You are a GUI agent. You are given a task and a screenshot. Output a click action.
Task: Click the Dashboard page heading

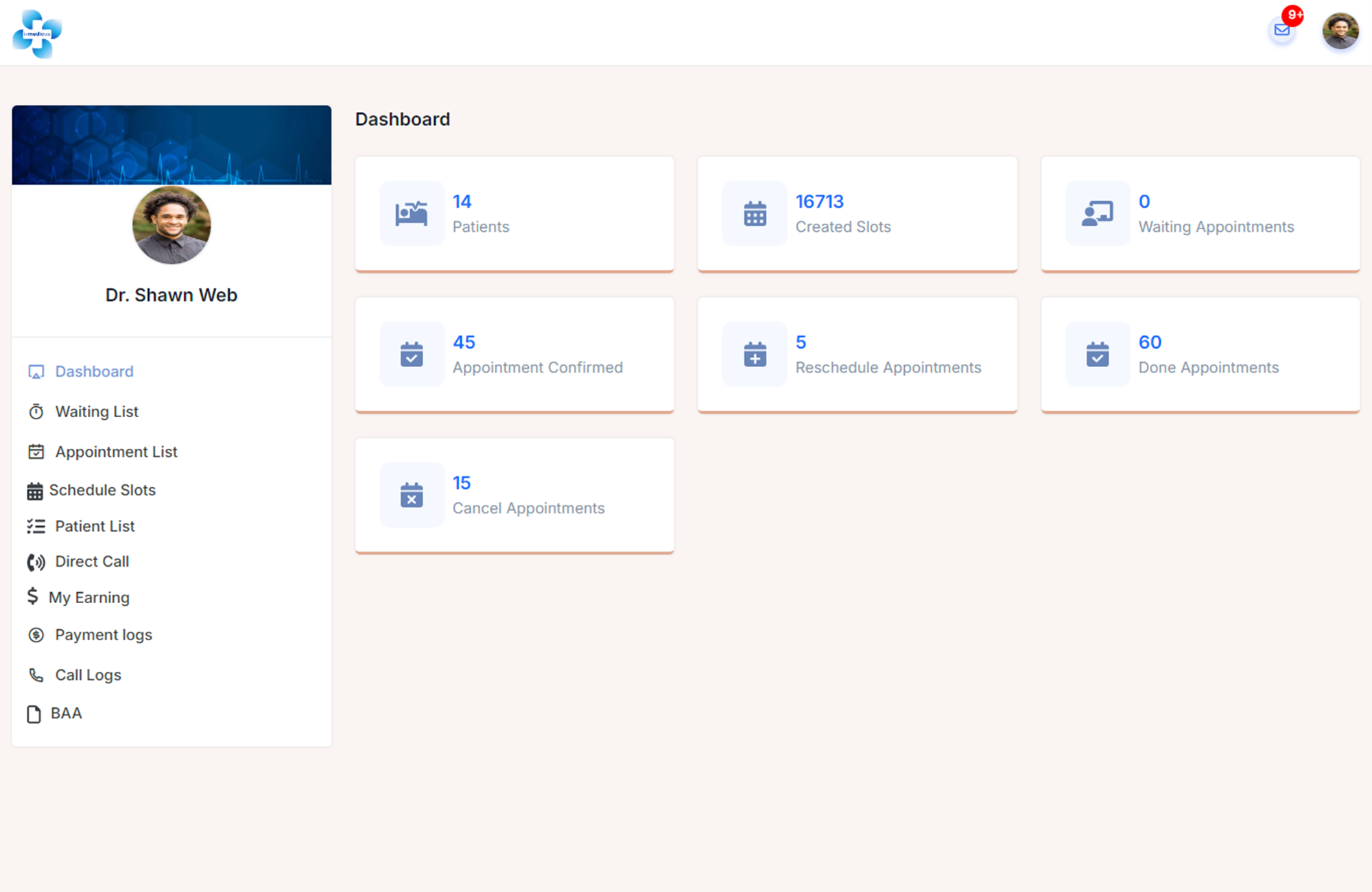[x=403, y=119]
